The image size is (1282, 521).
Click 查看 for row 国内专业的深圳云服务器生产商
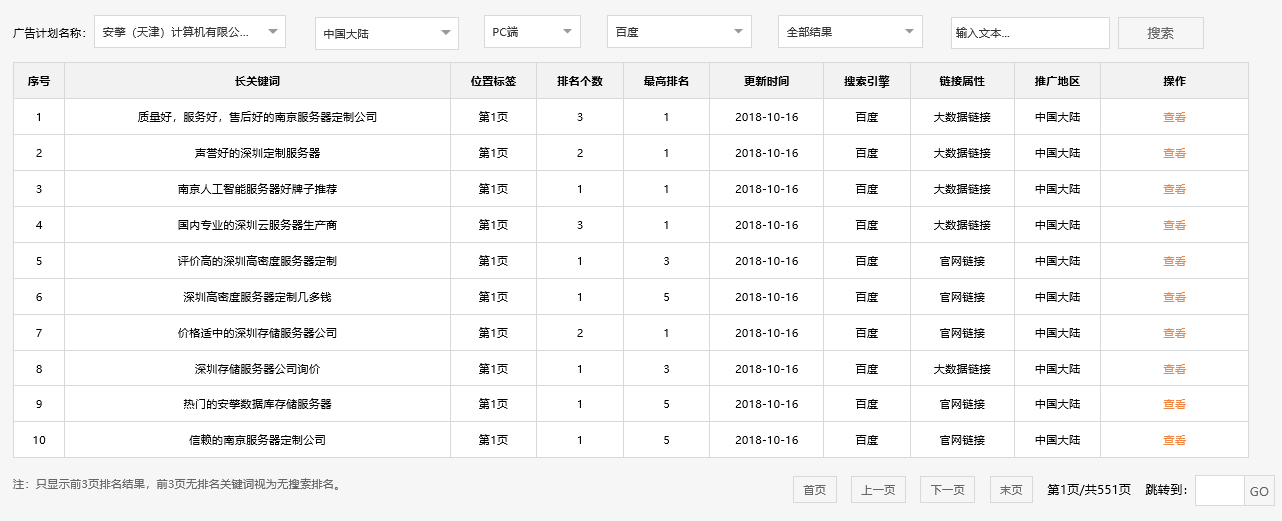1174,225
